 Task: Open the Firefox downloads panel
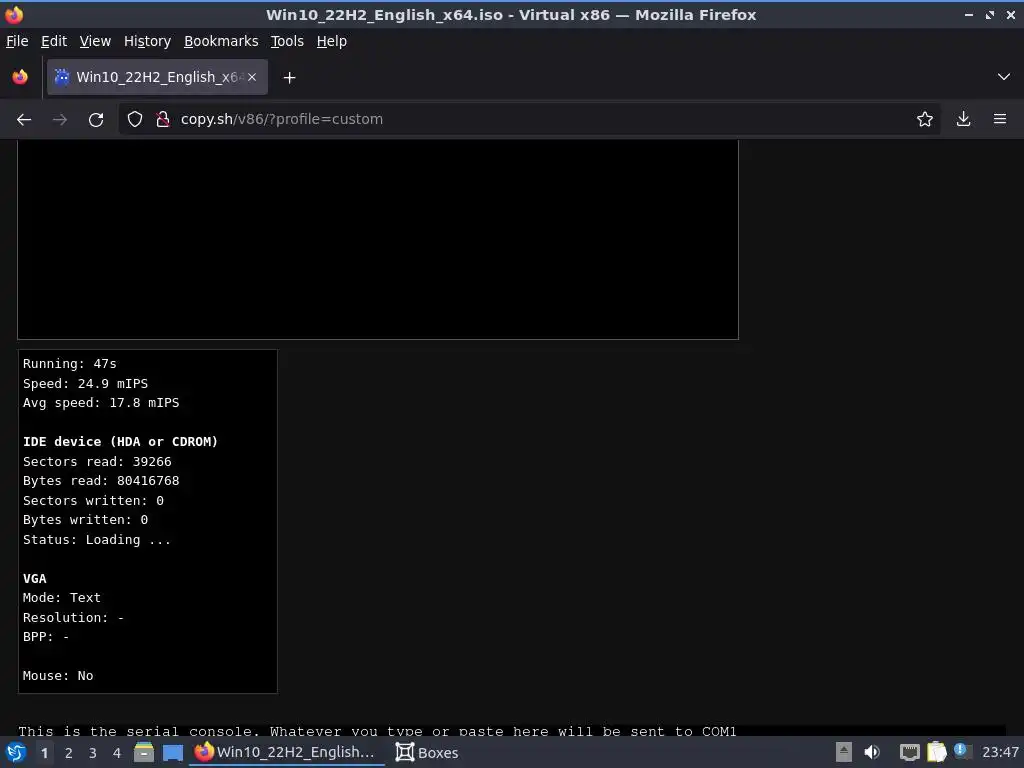click(x=963, y=120)
